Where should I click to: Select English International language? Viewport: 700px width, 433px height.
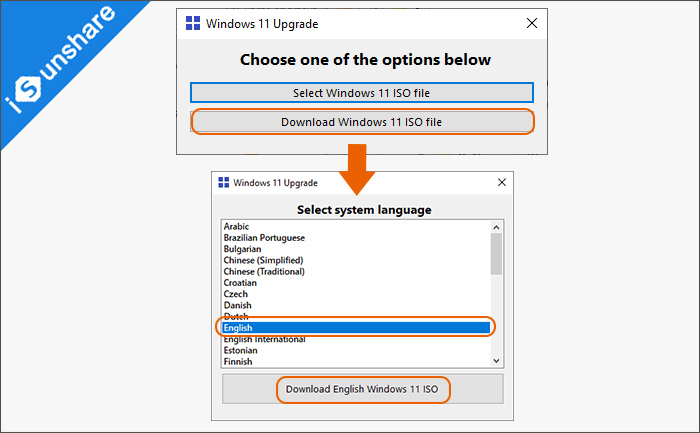[x=356, y=339]
